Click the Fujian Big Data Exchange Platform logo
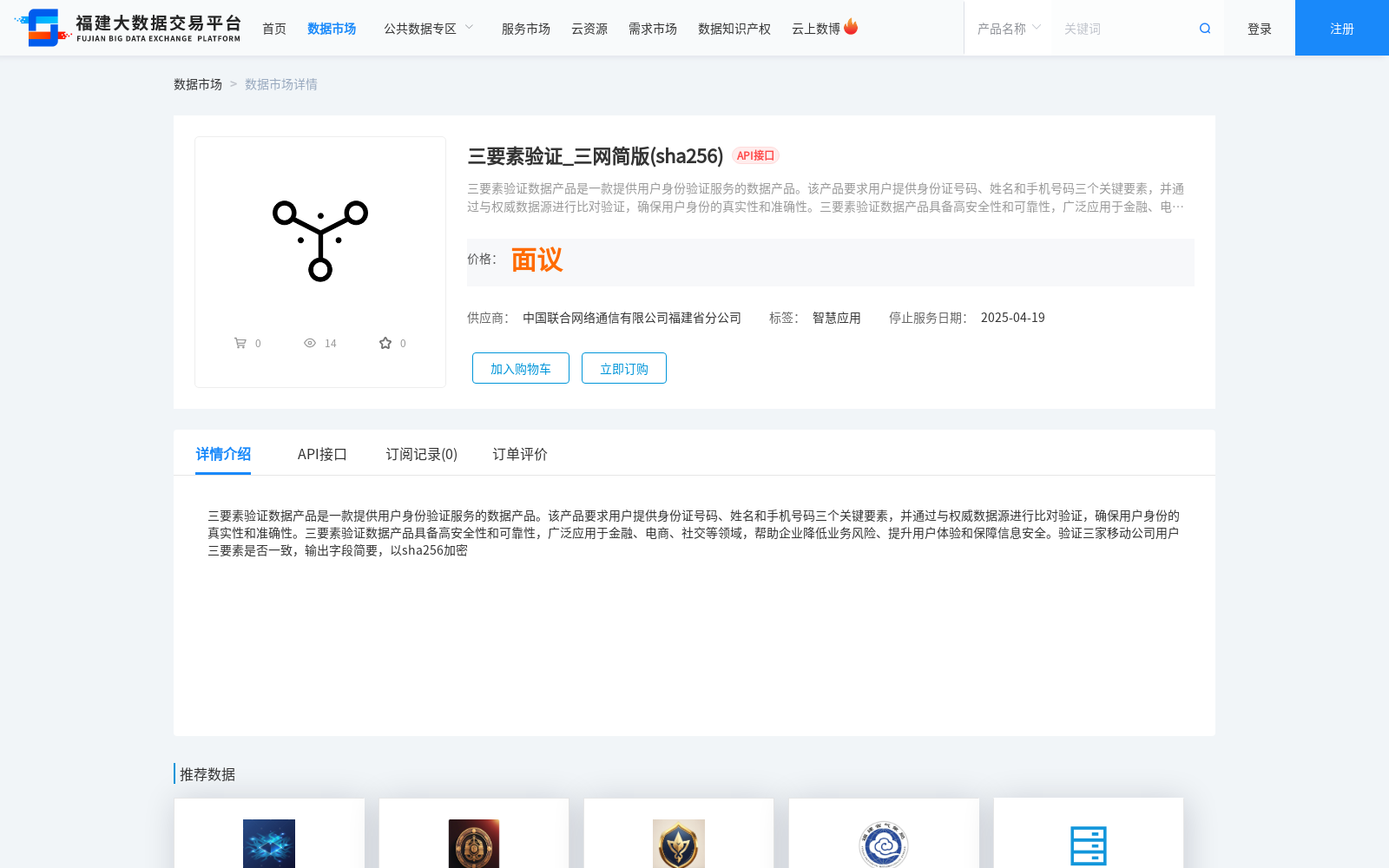Viewport: 1389px width, 868px height. (x=128, y=28)
